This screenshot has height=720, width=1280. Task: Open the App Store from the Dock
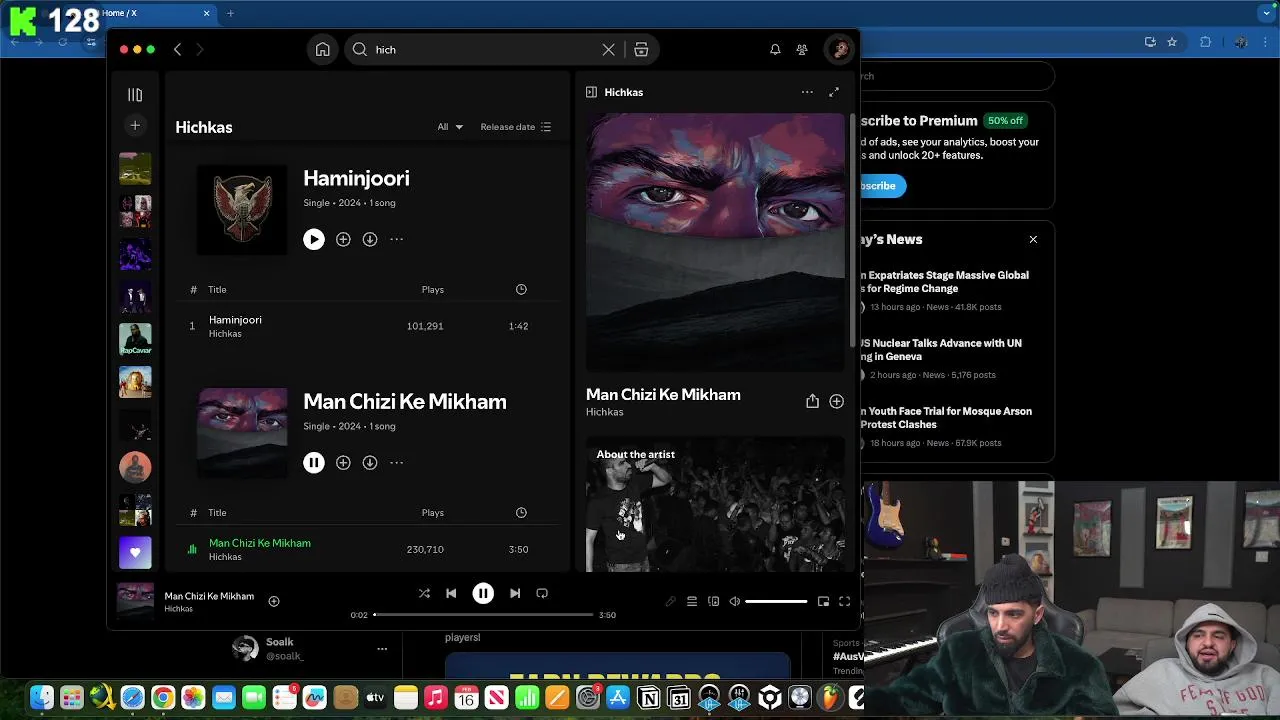[x=618, y=697]
